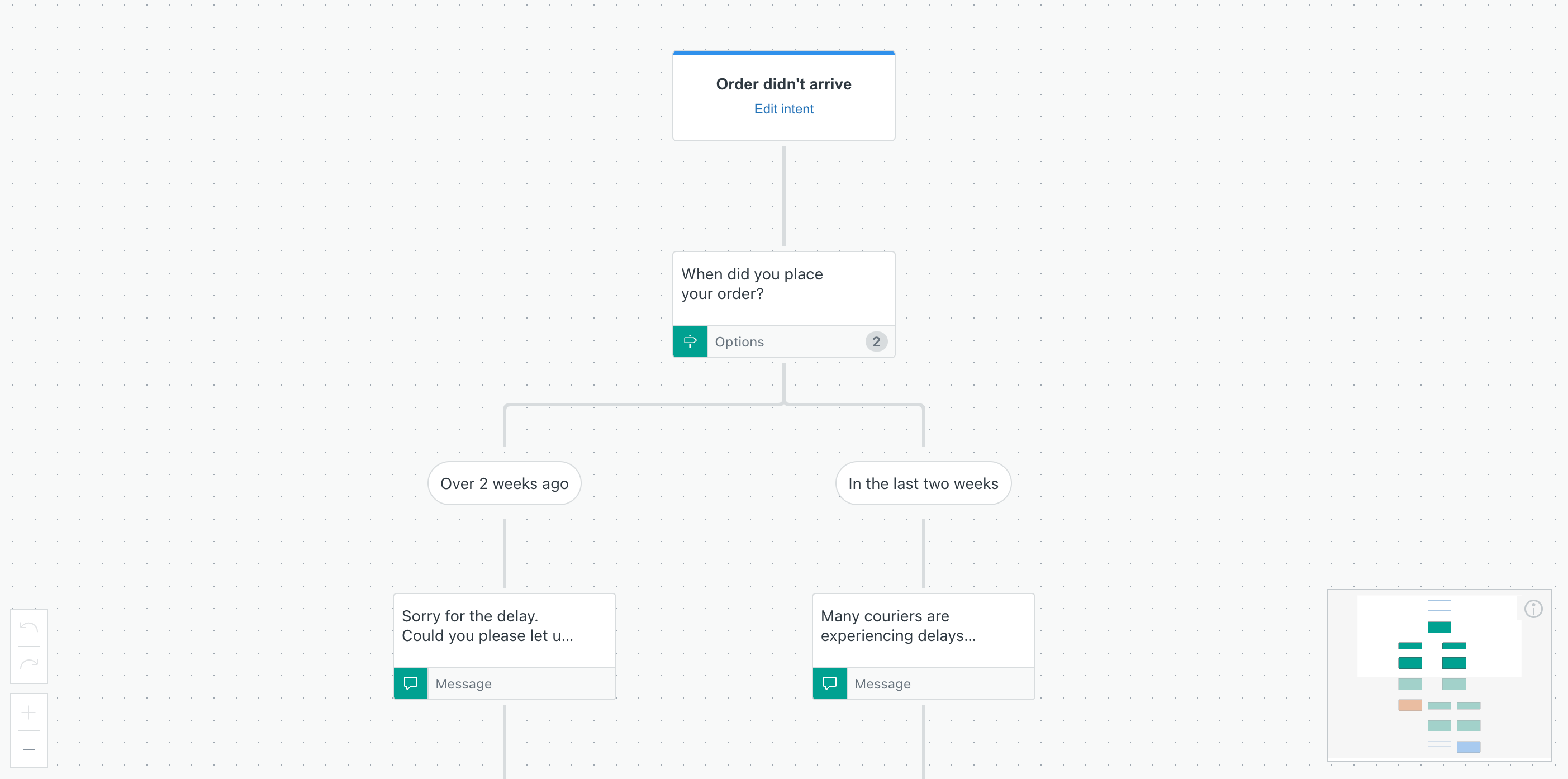Zoom out with the minus icon
This screenshot has height=779, width=1568.
coord(28,749)
